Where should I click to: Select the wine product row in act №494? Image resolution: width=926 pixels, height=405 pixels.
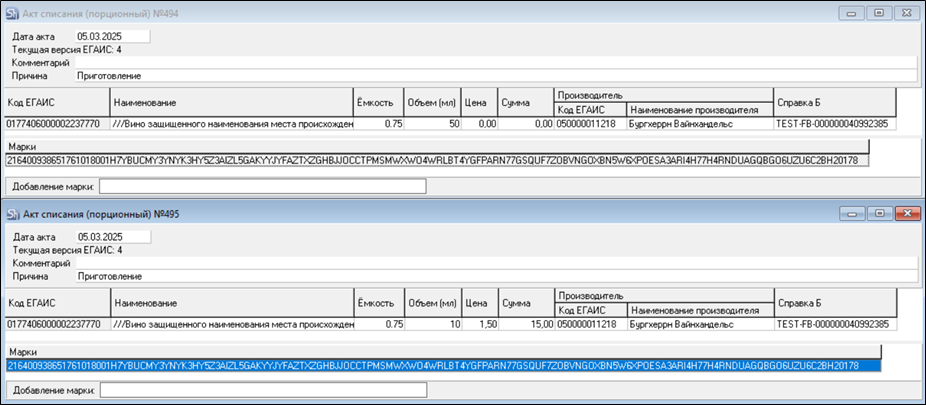232,124
